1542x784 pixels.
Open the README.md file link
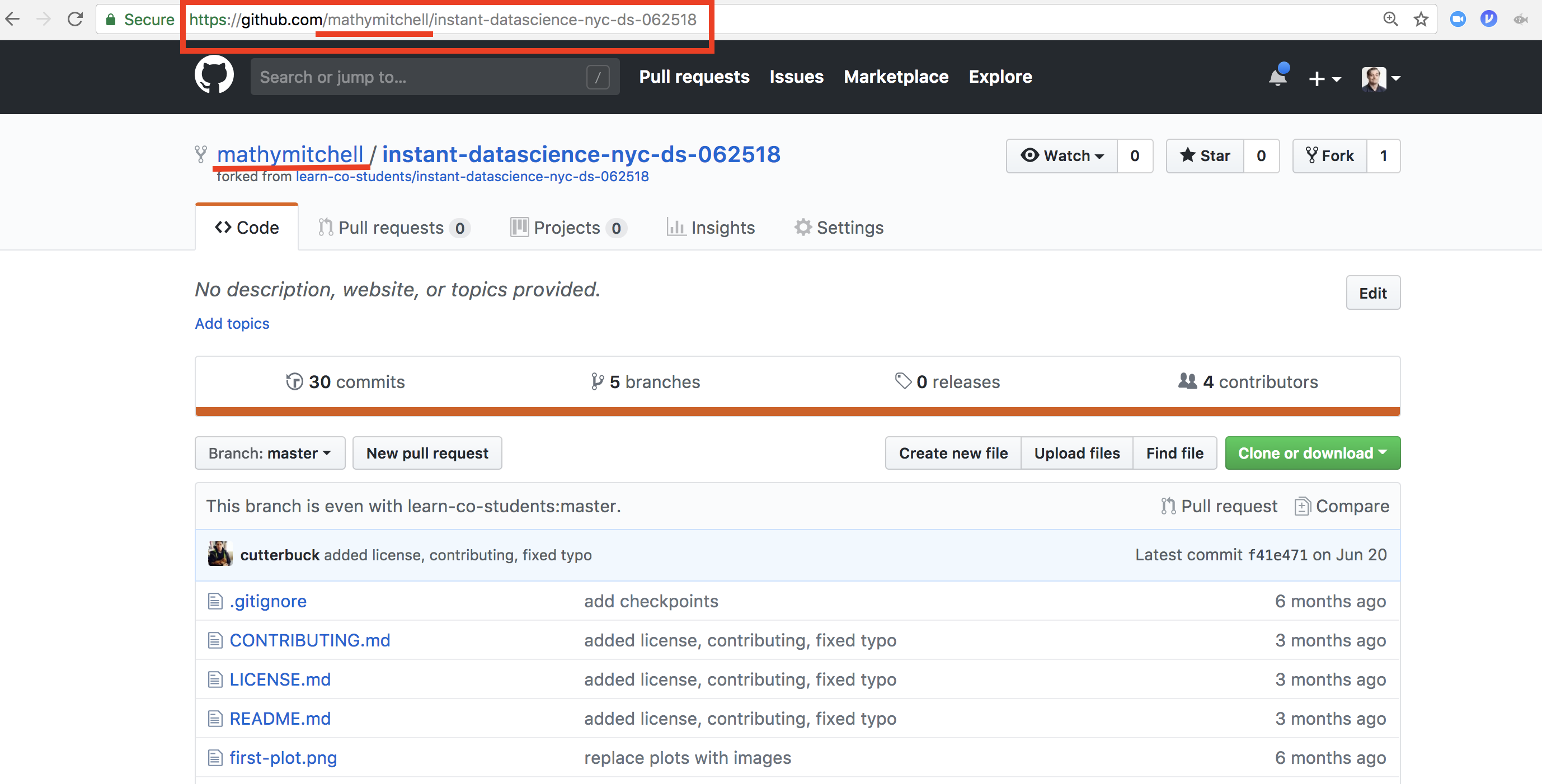[280, 718]
